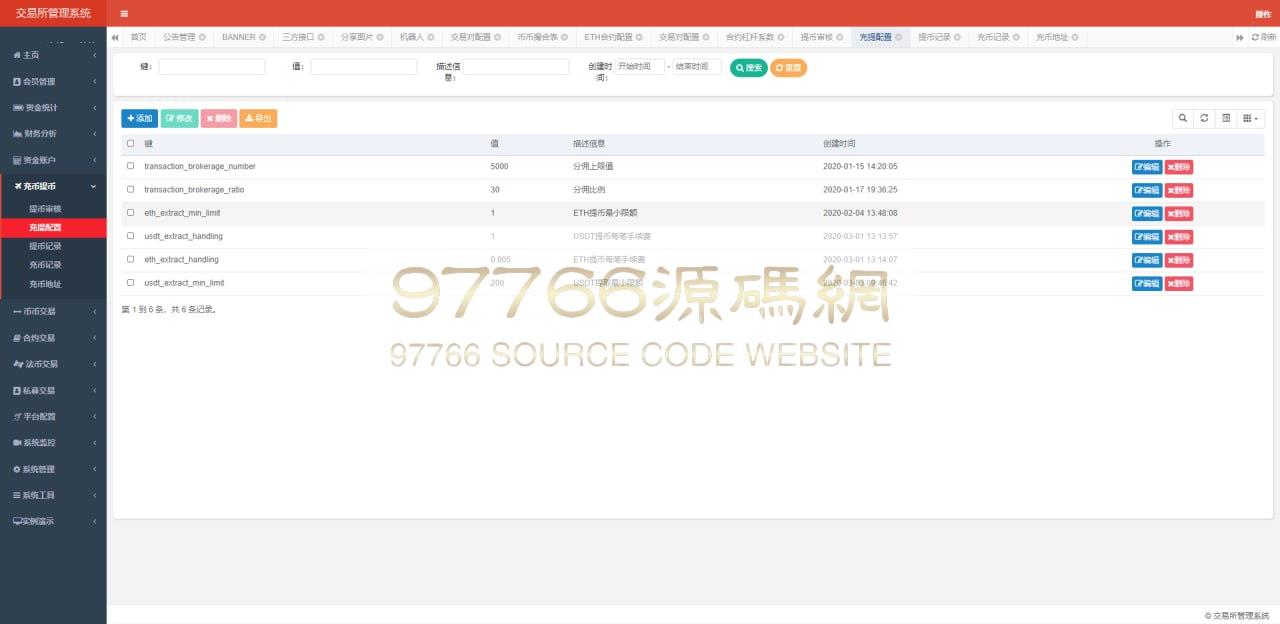Expand the 资金统计 sidebar menu
This screenshot has height=624, width=1280.
53,107
